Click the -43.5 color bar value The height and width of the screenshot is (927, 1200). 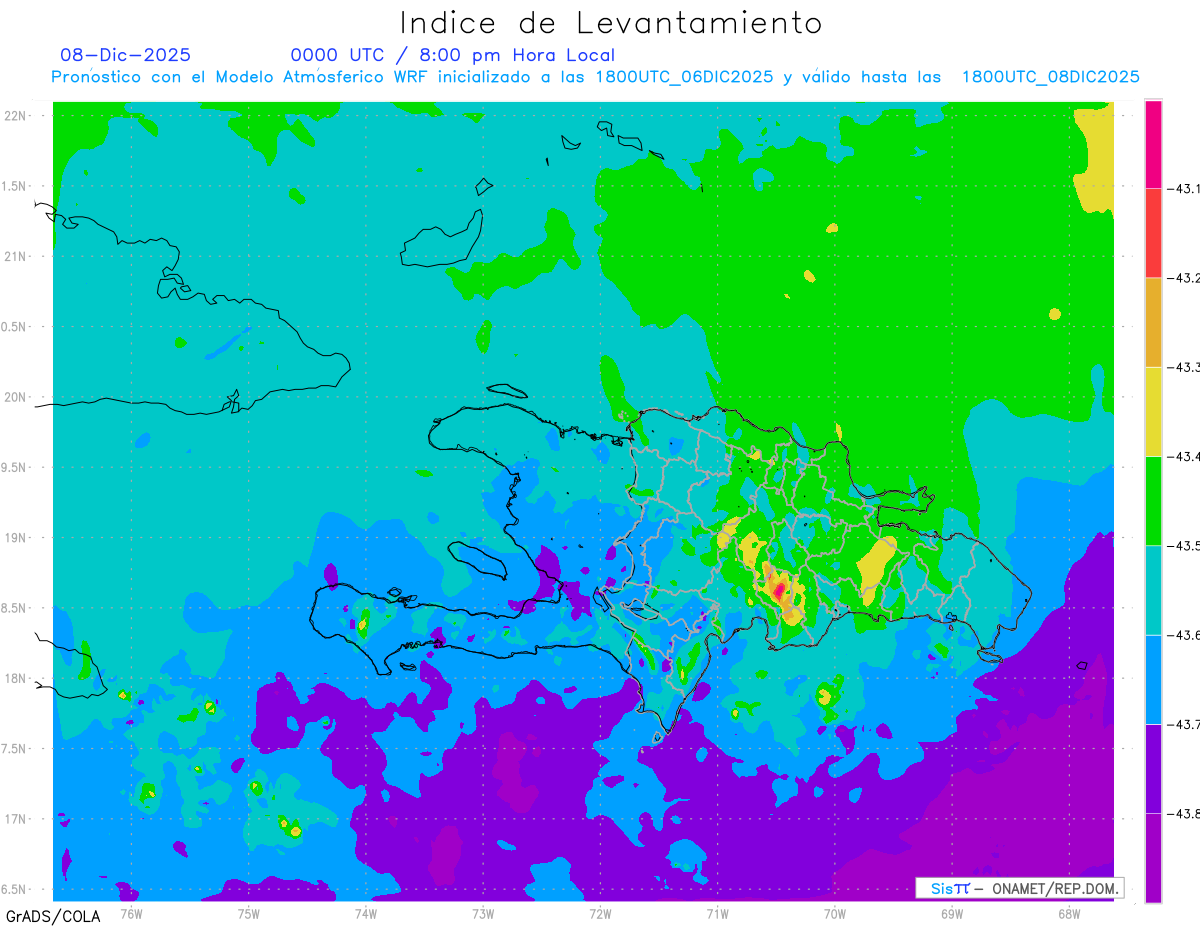click(1183, 545)
